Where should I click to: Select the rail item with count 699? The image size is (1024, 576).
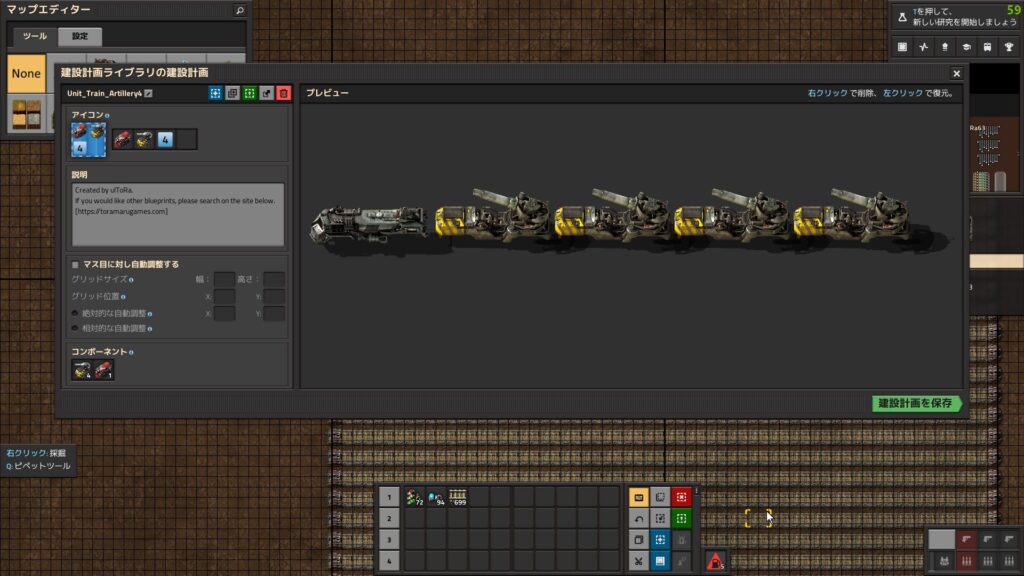pos(458,497)
